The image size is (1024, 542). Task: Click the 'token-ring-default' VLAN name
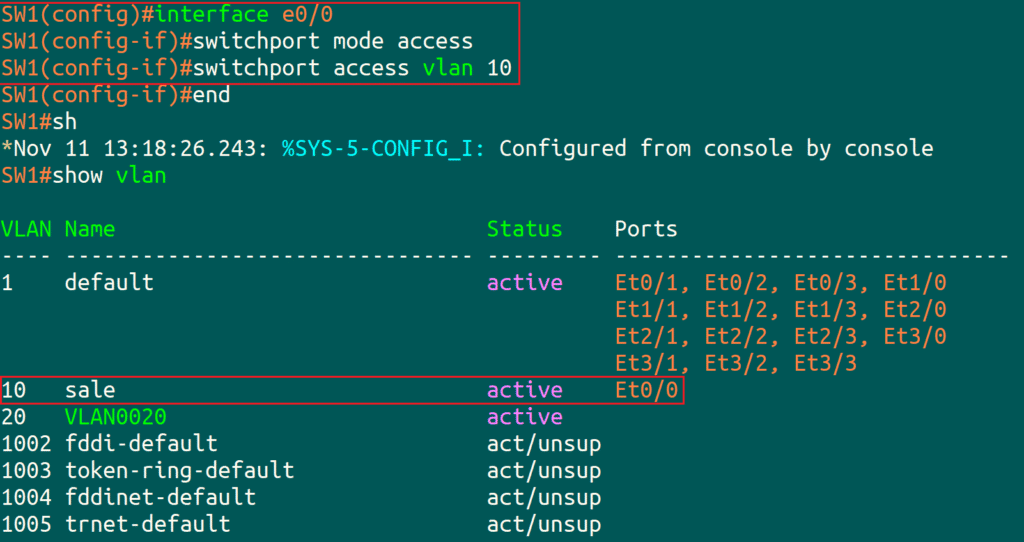(x=179, y=470)
